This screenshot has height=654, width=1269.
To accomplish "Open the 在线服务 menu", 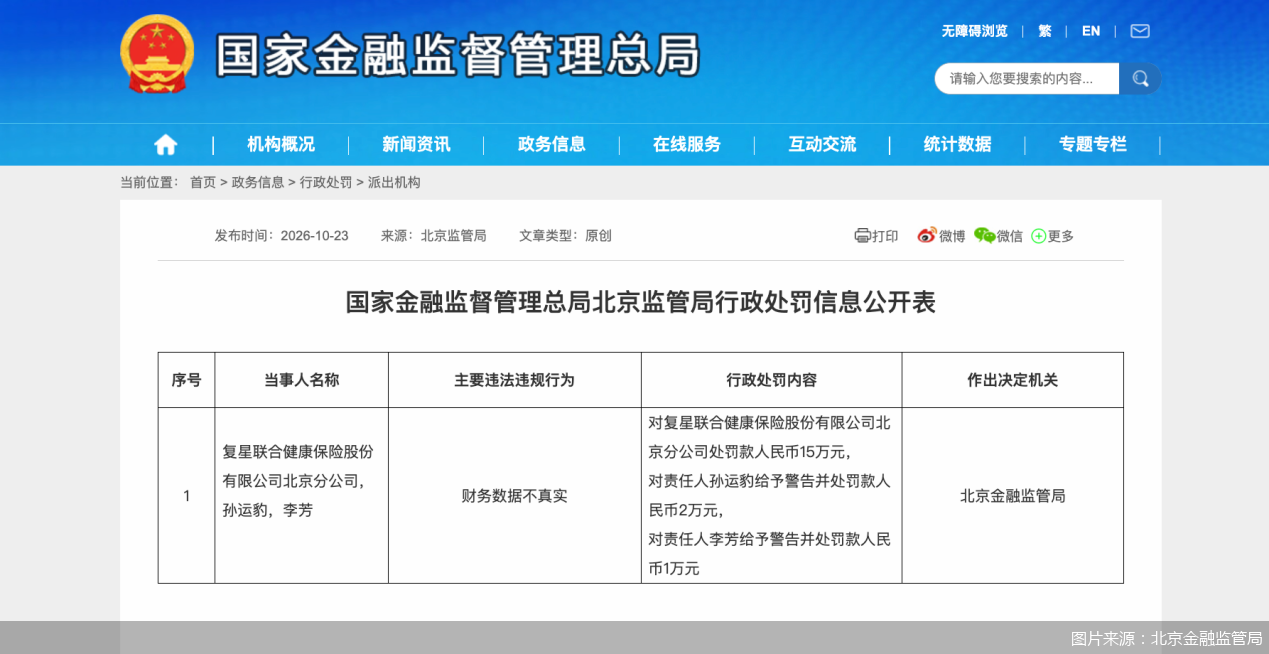I will (x=687, y=144).
